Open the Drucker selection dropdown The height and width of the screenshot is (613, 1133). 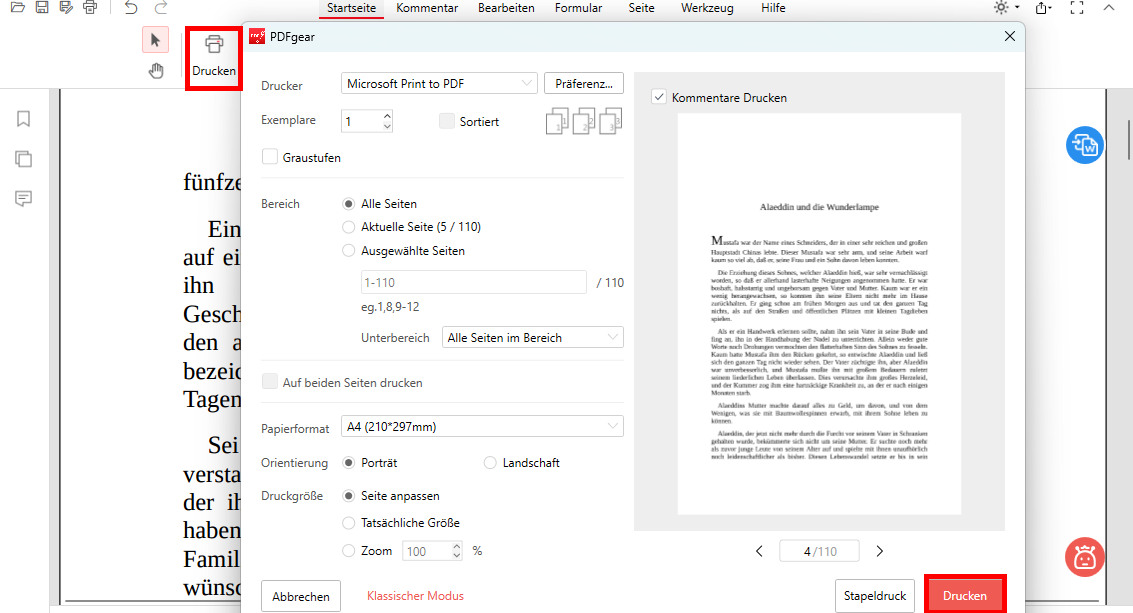[438, 83]
